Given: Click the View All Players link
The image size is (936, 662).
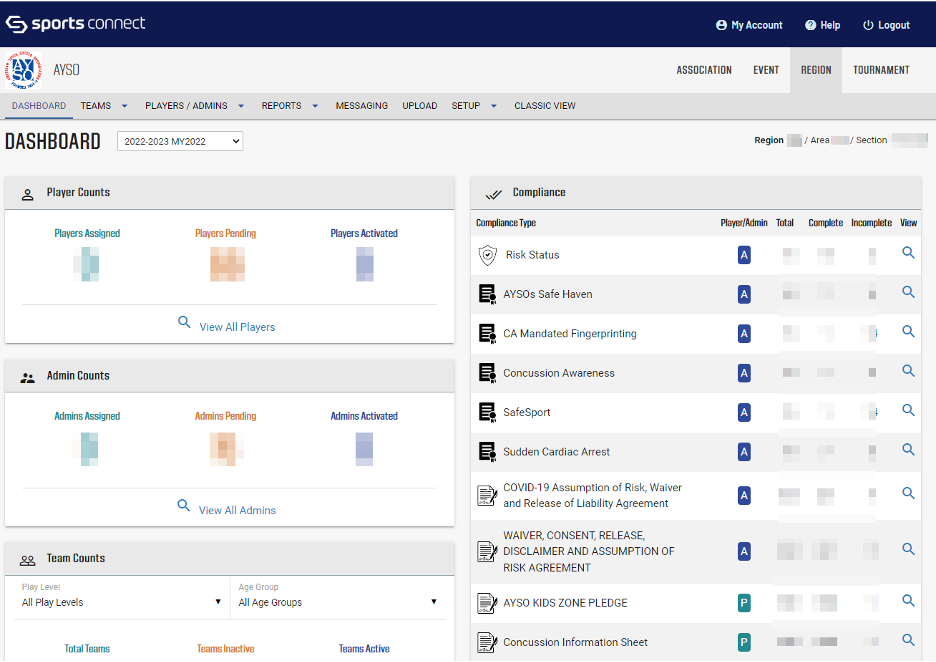Looking at the screenshot, I should coord(236,327).
